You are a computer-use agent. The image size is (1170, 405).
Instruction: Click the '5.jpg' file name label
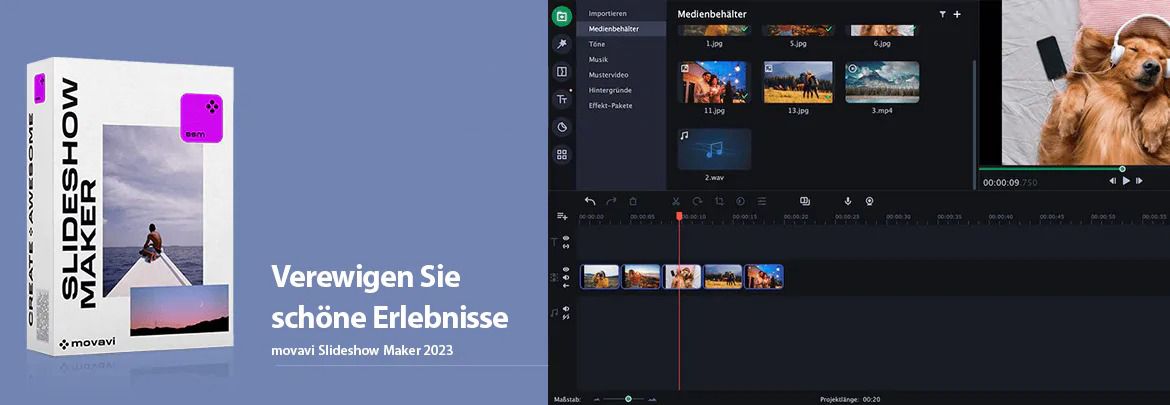798,44
